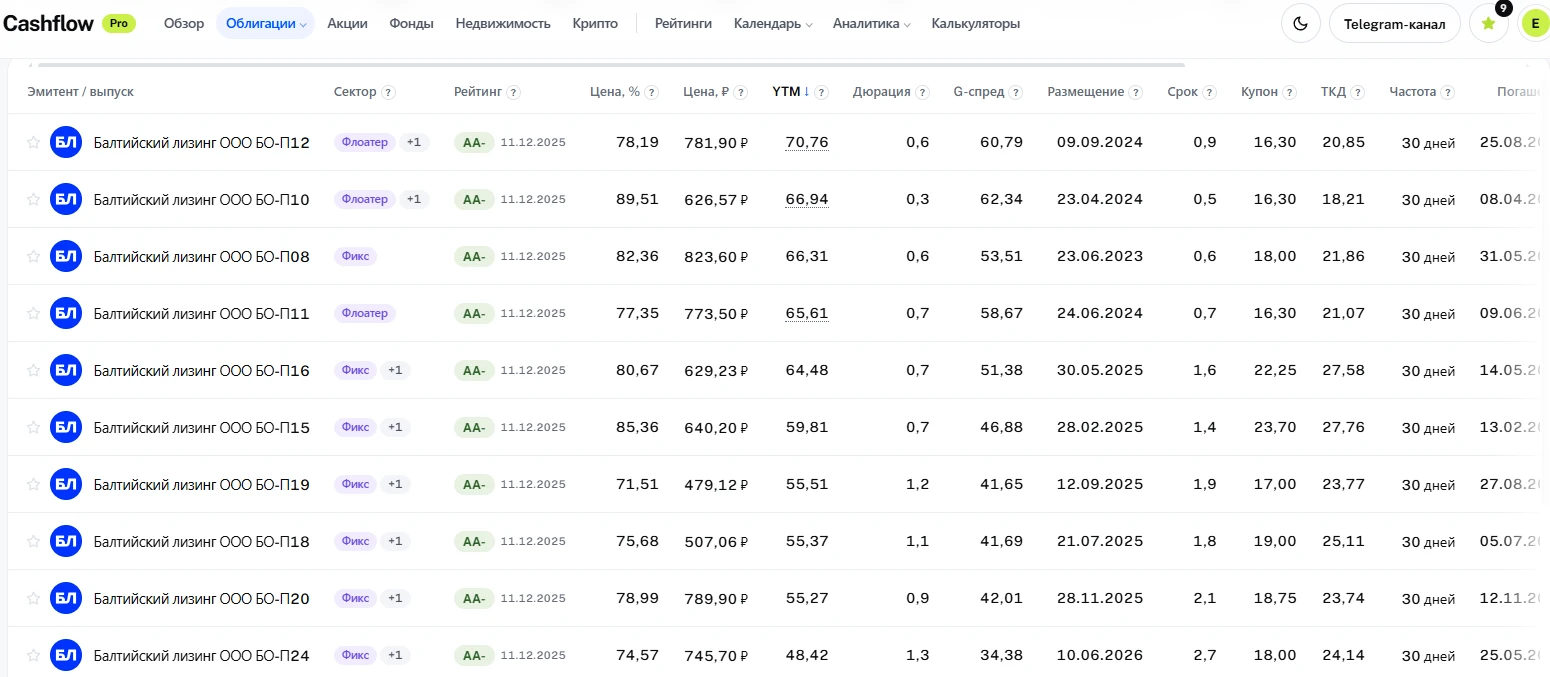This screenshot has height=677, width=1550.
Task: Click the YTM value 65,61
Action: 807,313
